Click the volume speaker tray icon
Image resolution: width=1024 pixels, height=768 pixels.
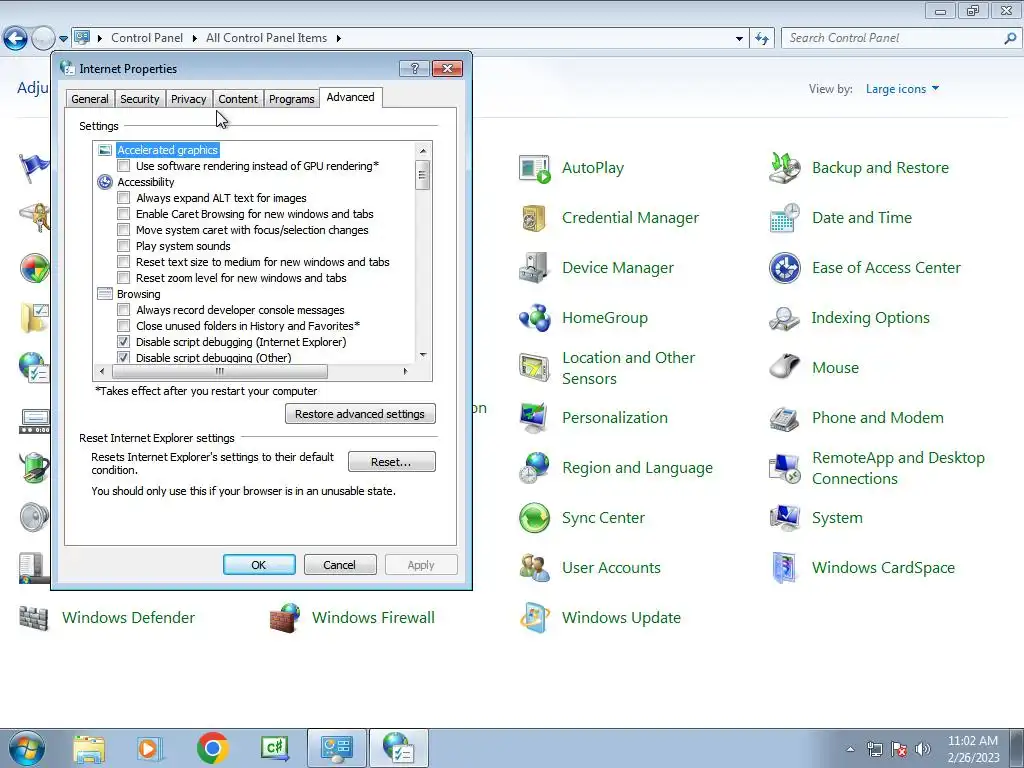(923, 749)
